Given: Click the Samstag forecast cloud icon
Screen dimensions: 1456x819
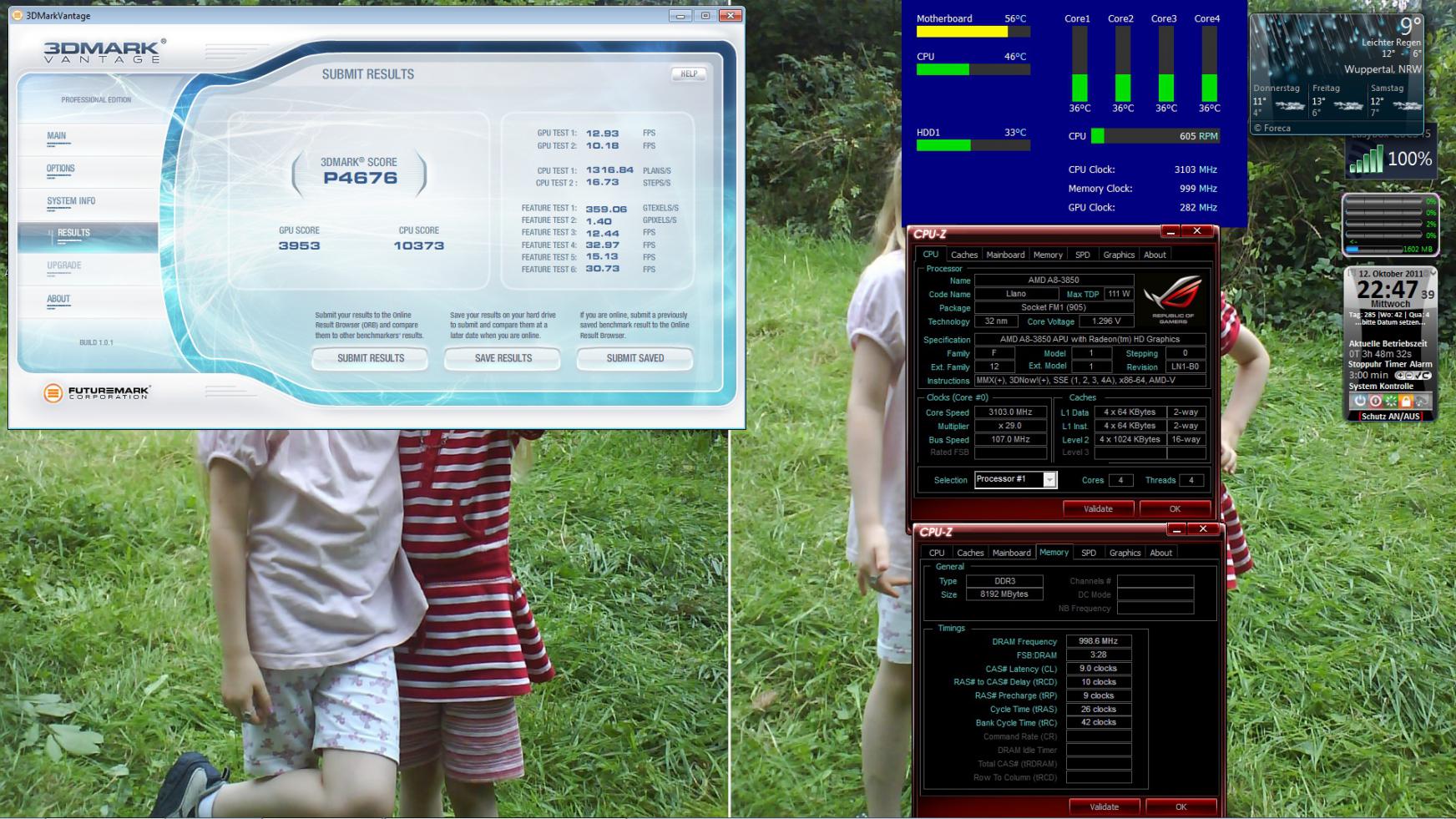Looking at the screenshot, I should (x=1408, y=106).
